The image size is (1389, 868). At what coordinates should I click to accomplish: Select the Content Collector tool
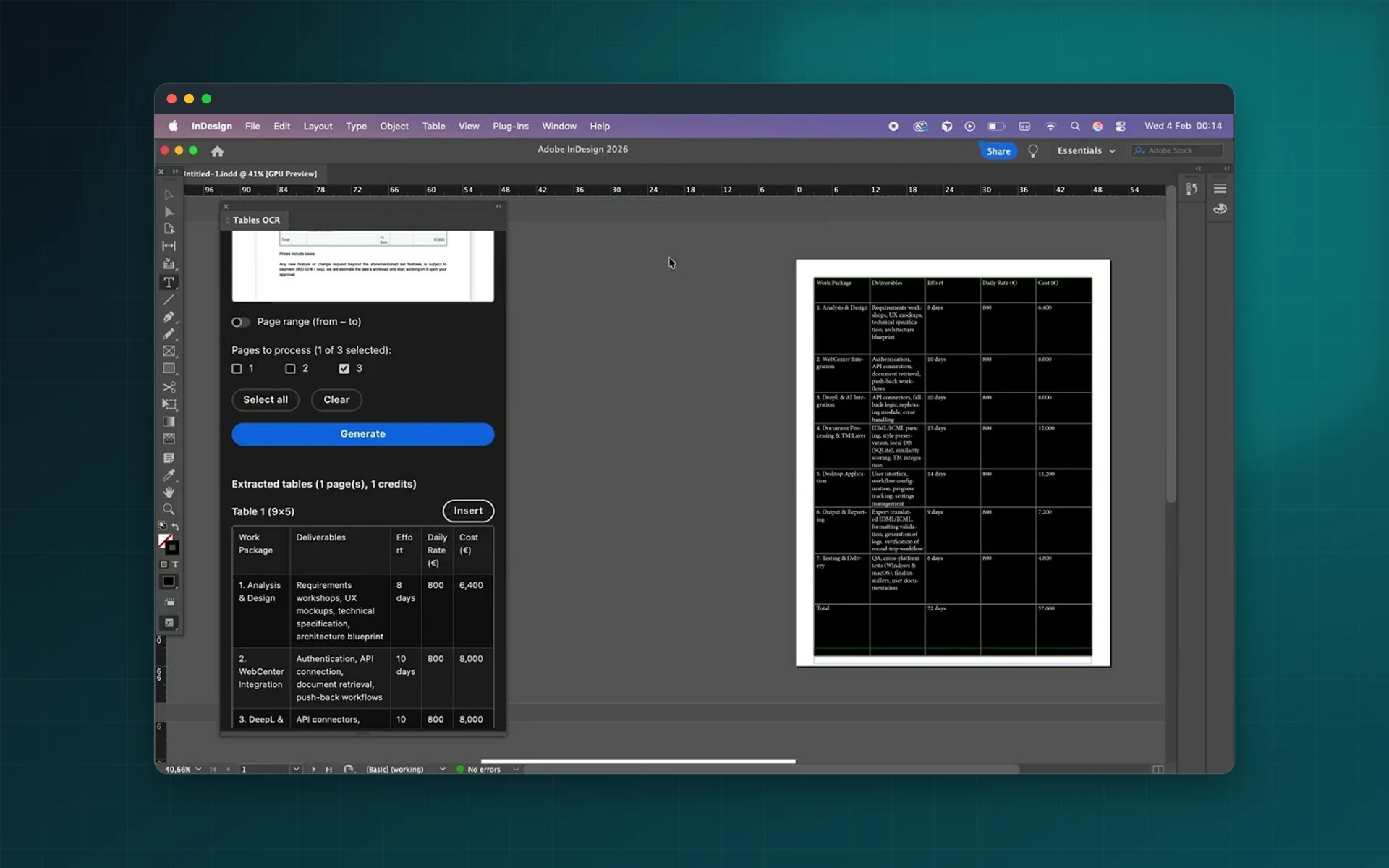coord(169,264)
